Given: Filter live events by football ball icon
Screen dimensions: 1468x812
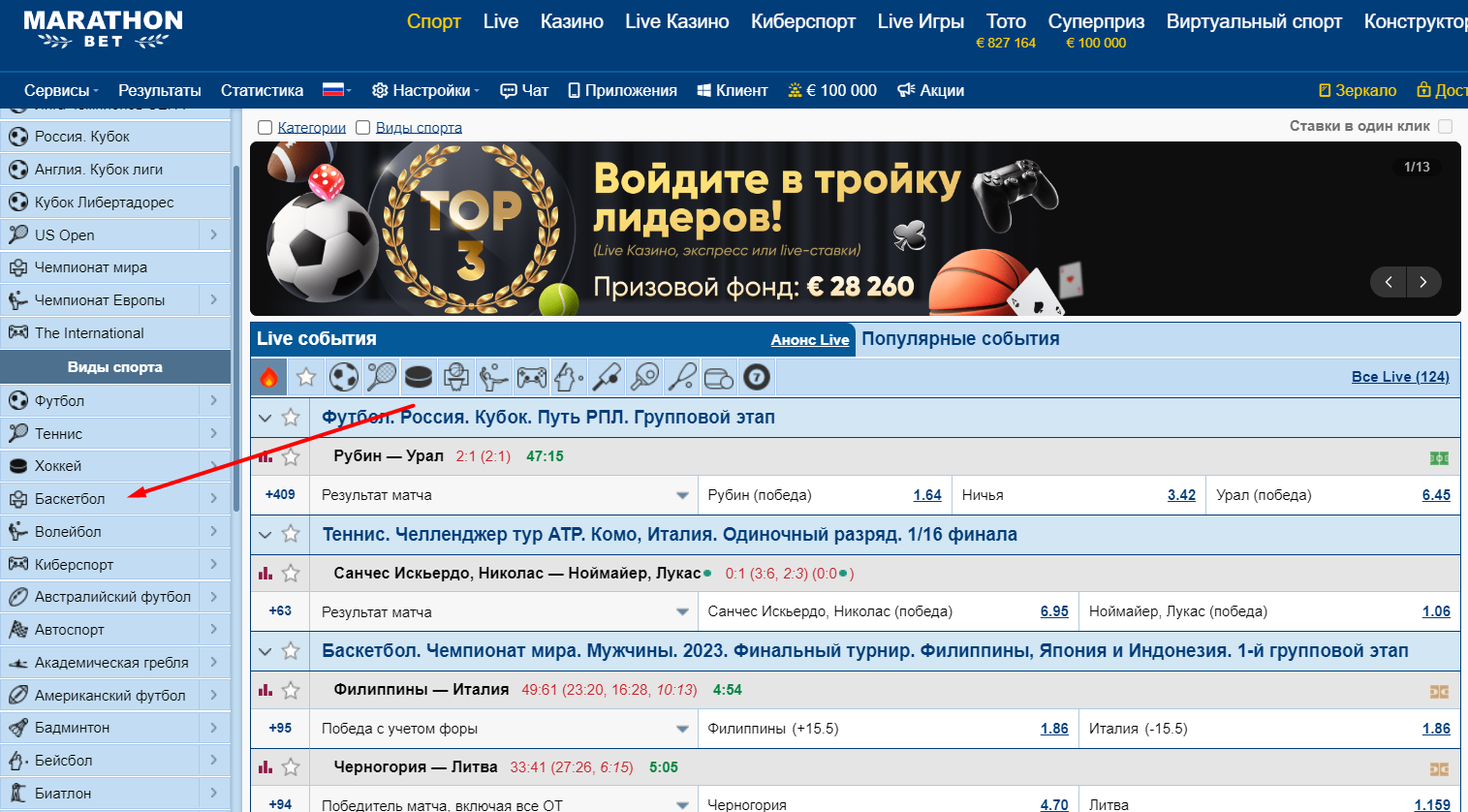Looking at the screenshot, I should (343, 377).
